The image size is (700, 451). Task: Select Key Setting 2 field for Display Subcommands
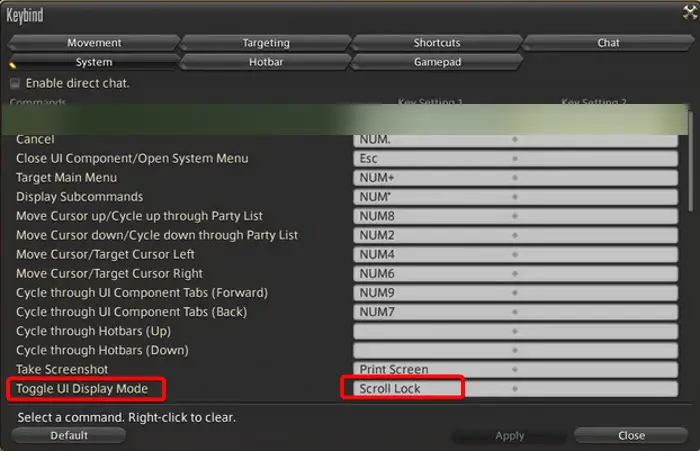pyautogui.click(x=597, y=197)
